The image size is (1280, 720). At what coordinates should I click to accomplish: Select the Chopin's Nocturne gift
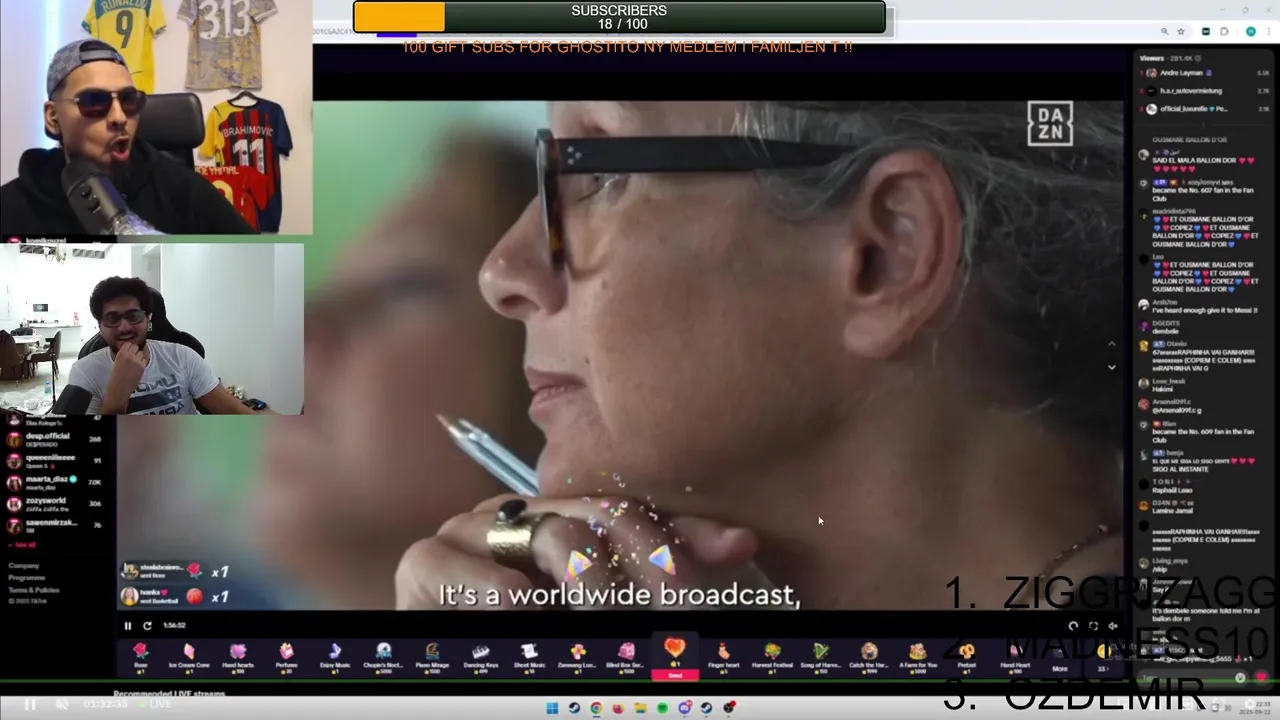[x=383, y=656]
